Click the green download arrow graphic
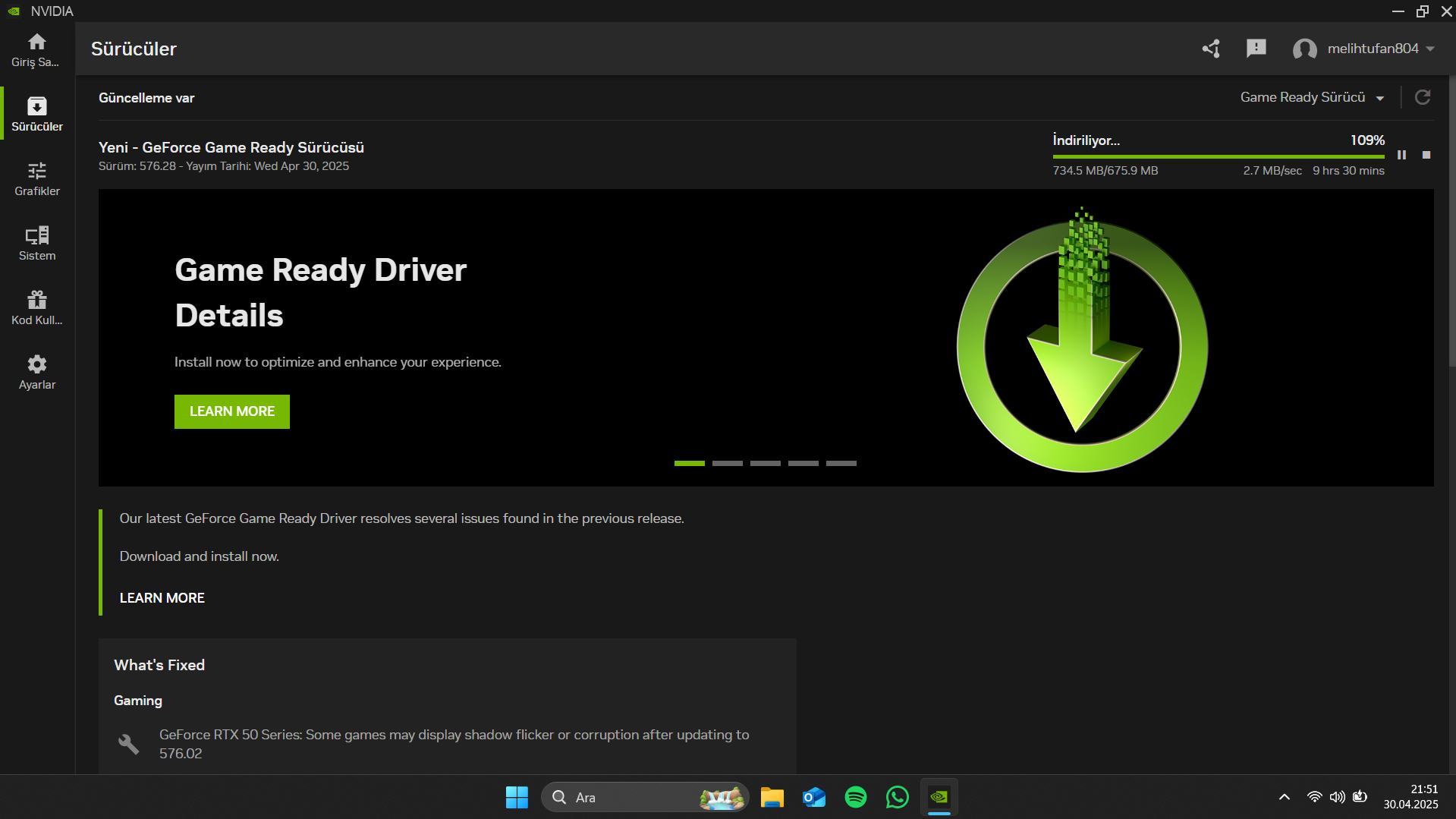 1082,340
